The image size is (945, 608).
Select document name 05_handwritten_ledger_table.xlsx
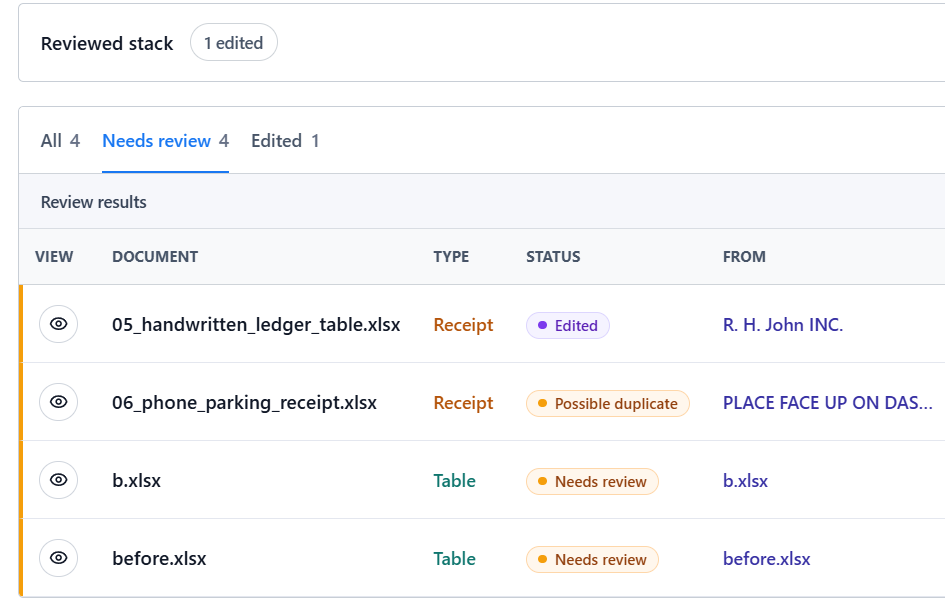[256, 325]
